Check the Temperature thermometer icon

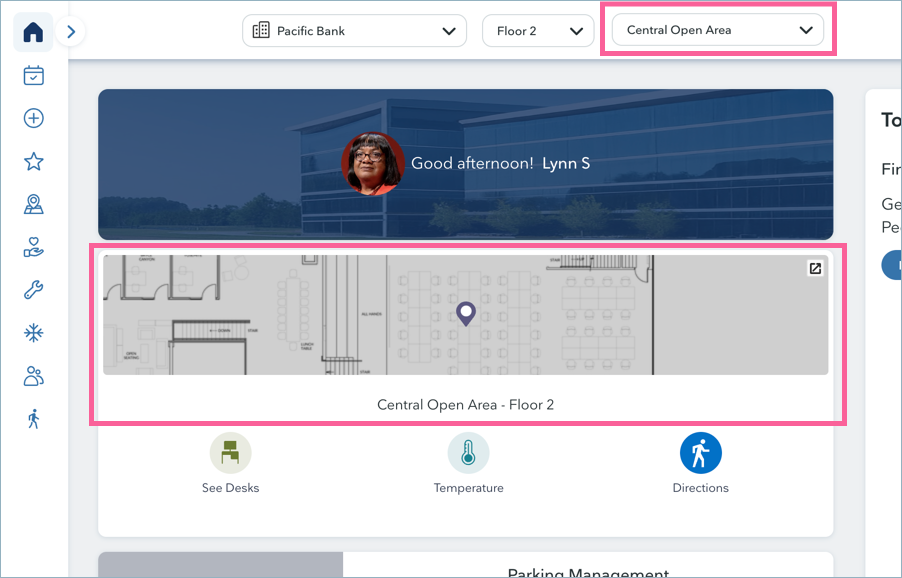point(468,452)
